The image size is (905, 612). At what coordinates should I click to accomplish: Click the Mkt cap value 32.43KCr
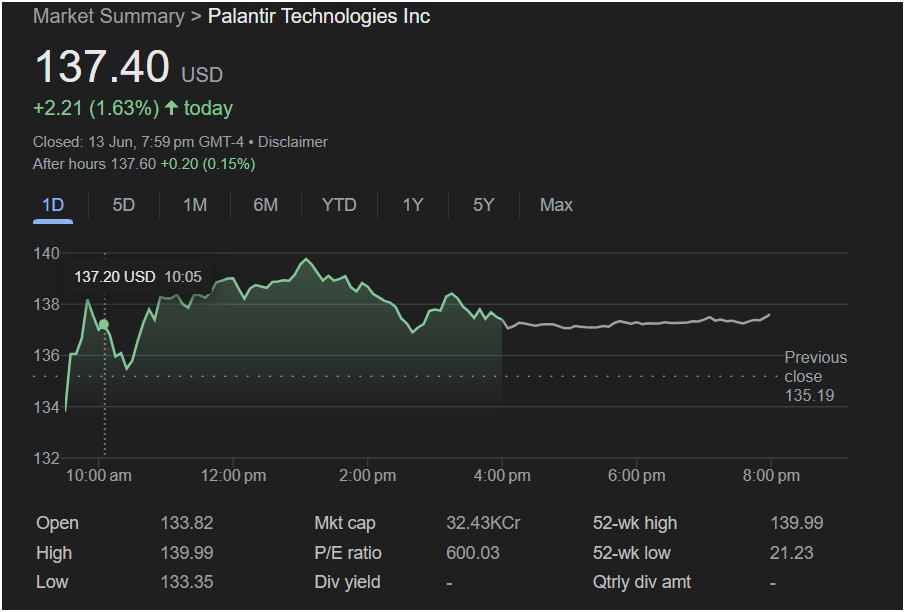point(483,523)
